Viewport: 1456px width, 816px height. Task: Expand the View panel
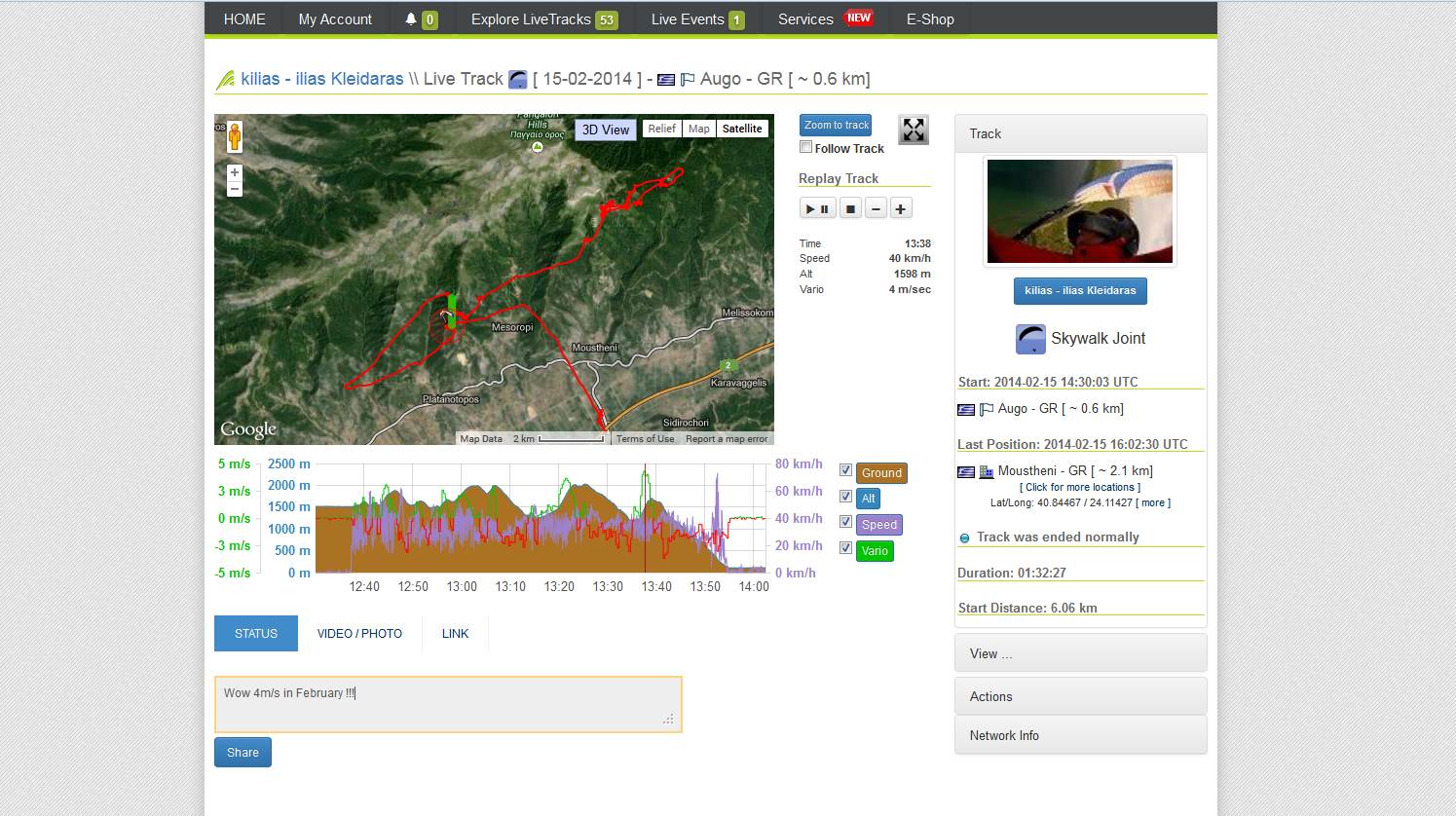tap(1080, 653)
